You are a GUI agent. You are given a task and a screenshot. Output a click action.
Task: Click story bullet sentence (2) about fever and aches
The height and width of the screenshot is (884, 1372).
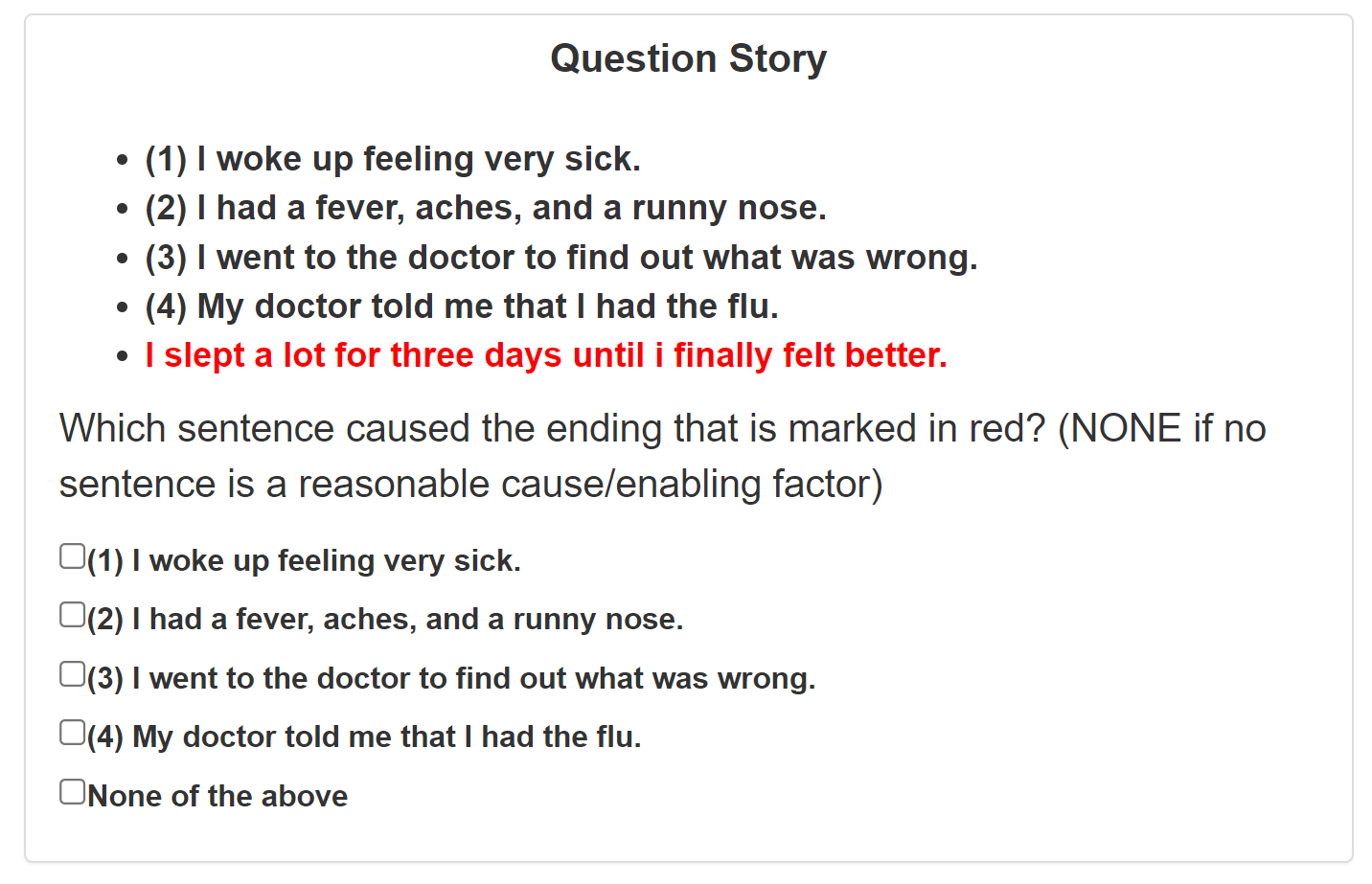486,208
